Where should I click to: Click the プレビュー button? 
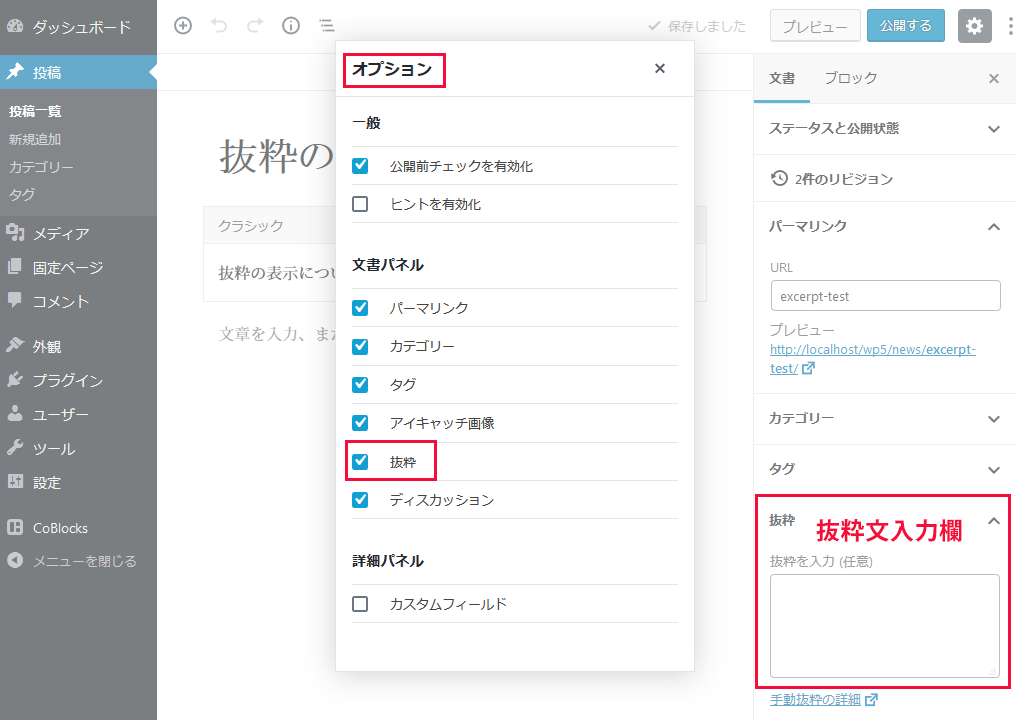tap(815, 26)
